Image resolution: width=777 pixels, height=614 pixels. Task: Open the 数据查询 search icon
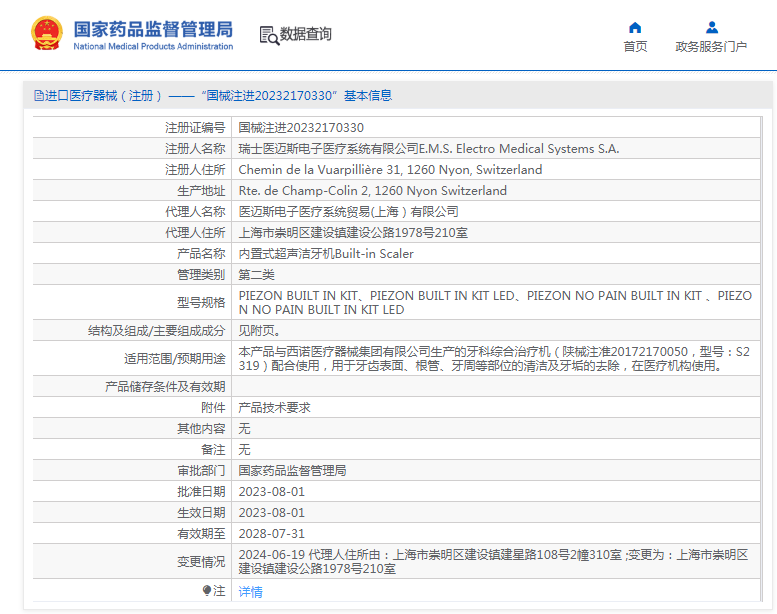(269, 35)
